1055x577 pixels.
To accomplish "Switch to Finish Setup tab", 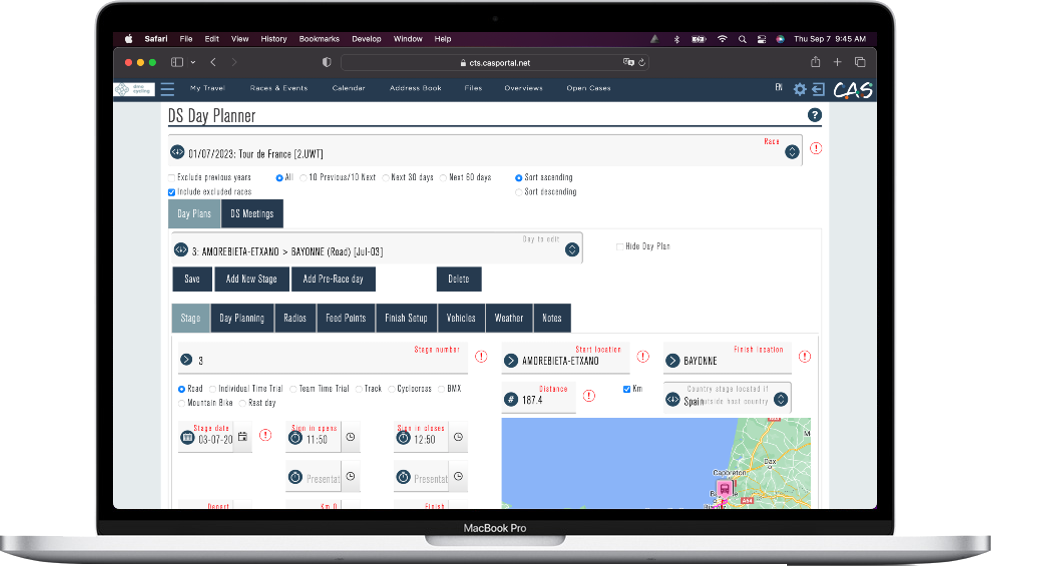I will [x=406, y=318].
